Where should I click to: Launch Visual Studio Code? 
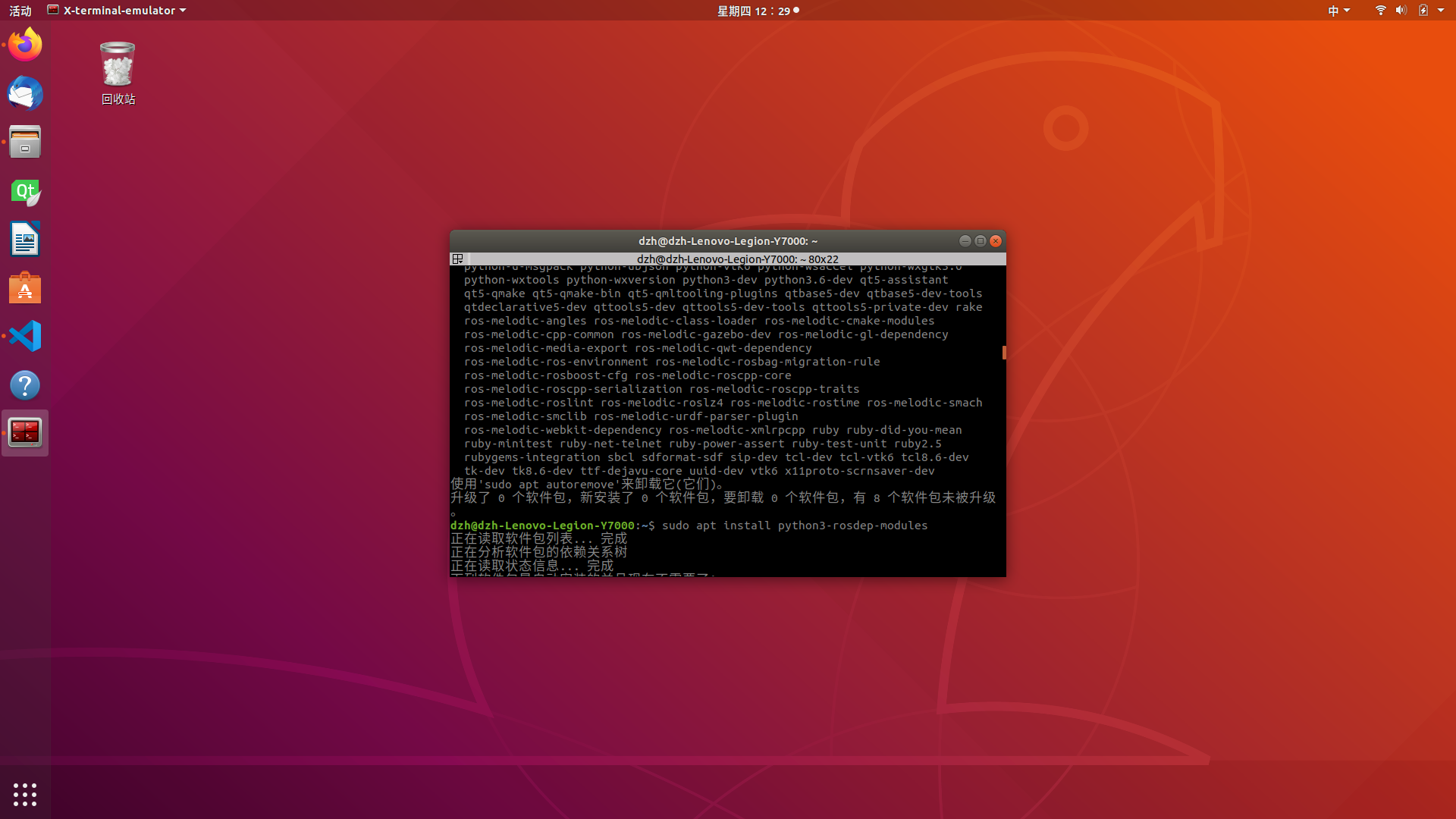click(25, 336)
